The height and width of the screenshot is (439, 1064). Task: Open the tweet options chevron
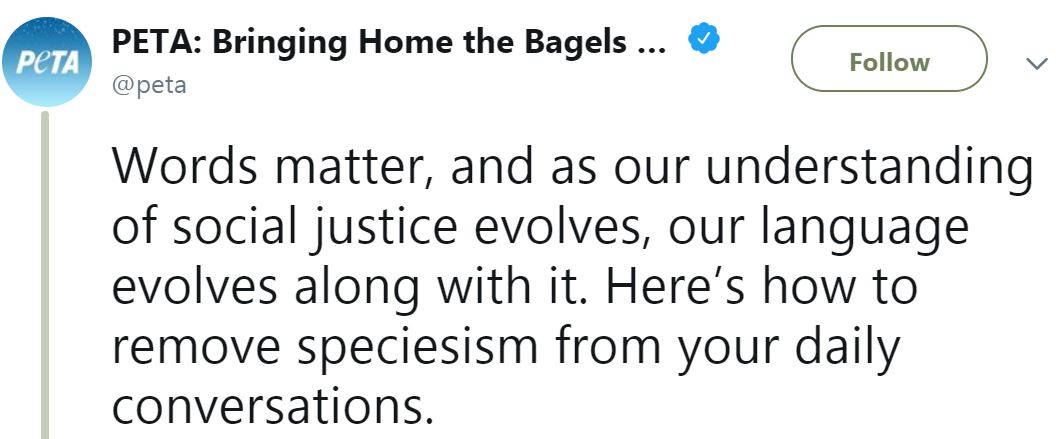1035,64
